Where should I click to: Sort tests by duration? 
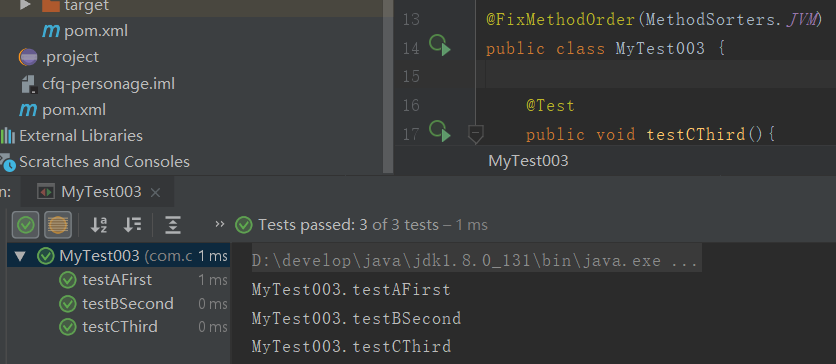coord(132,225)
